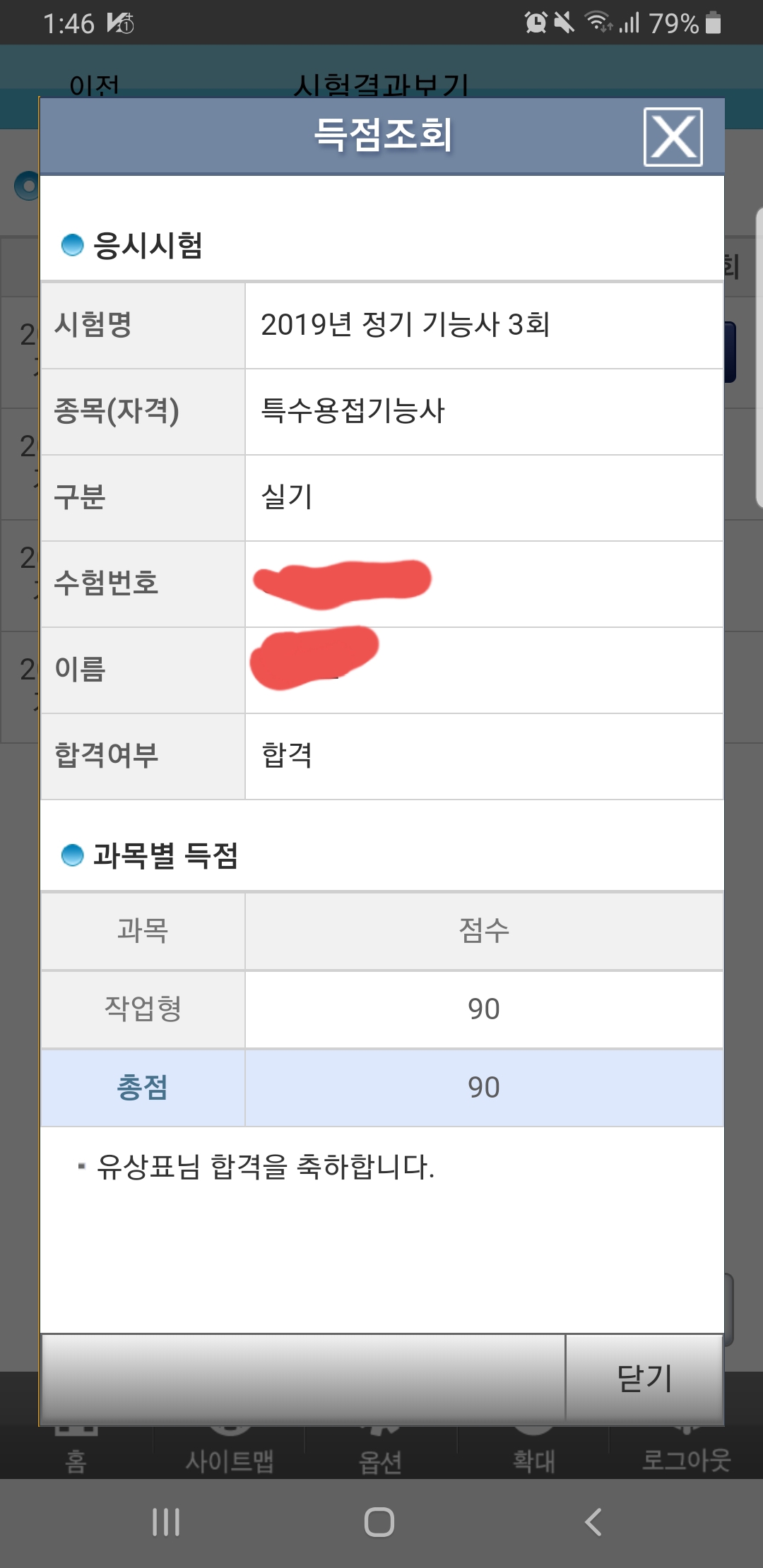Tap the muted sound icon in the status bar
The width and height of the screenshot is (763, 1568).
[564, 23]
